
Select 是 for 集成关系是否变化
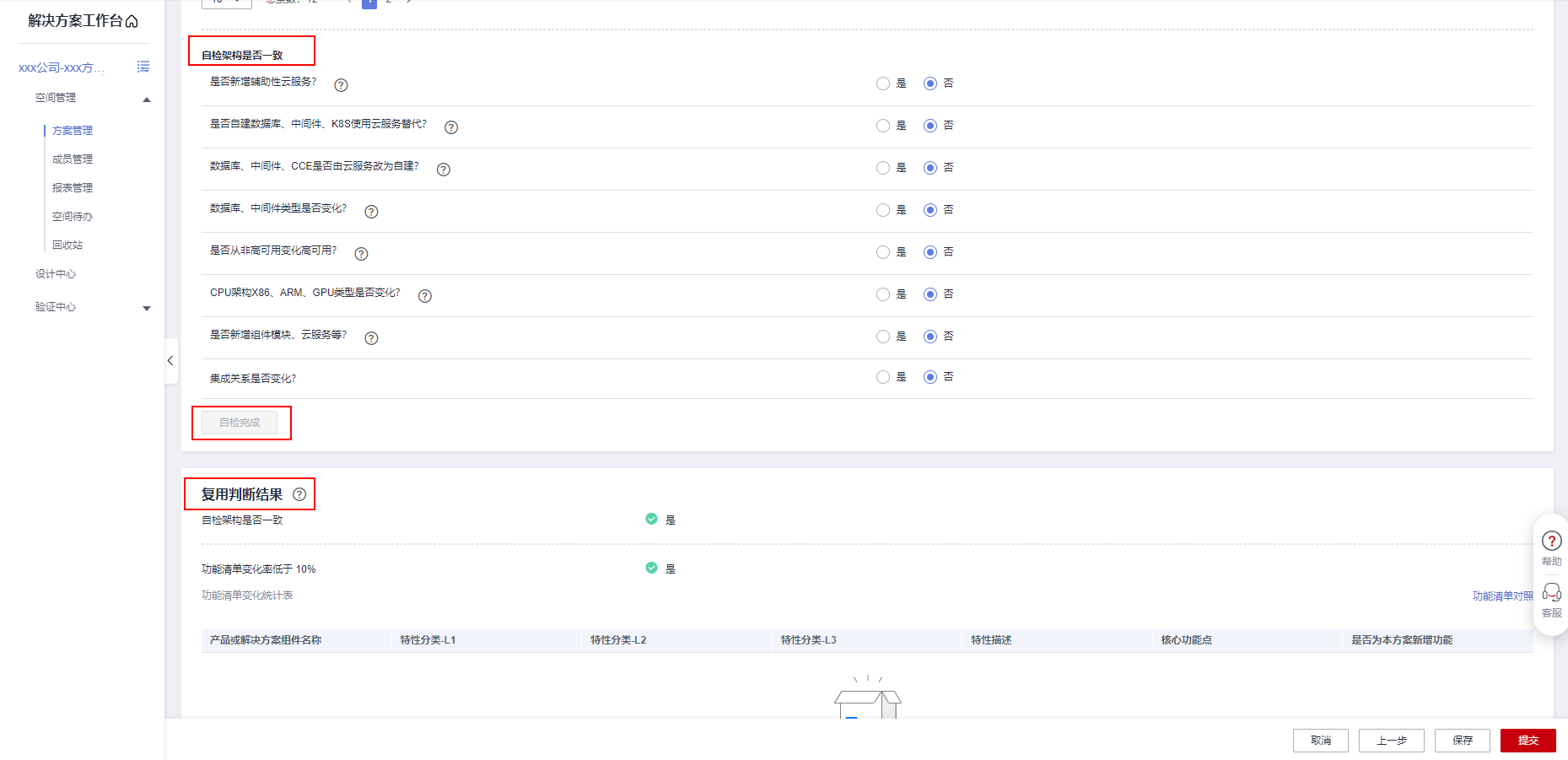883,377
